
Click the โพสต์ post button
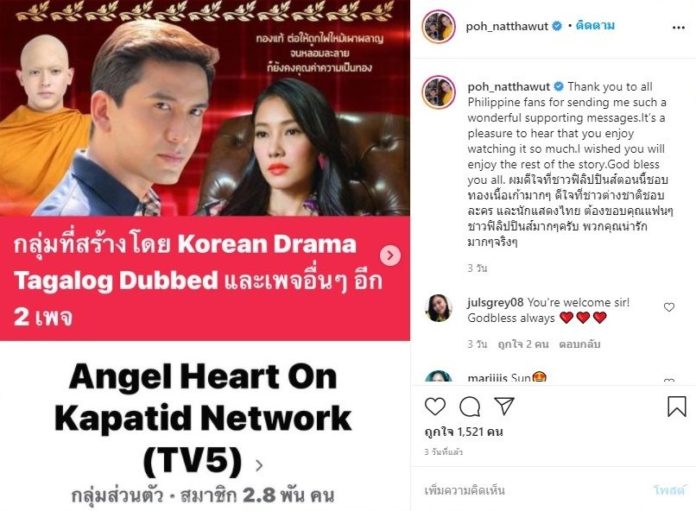point(669,491)
